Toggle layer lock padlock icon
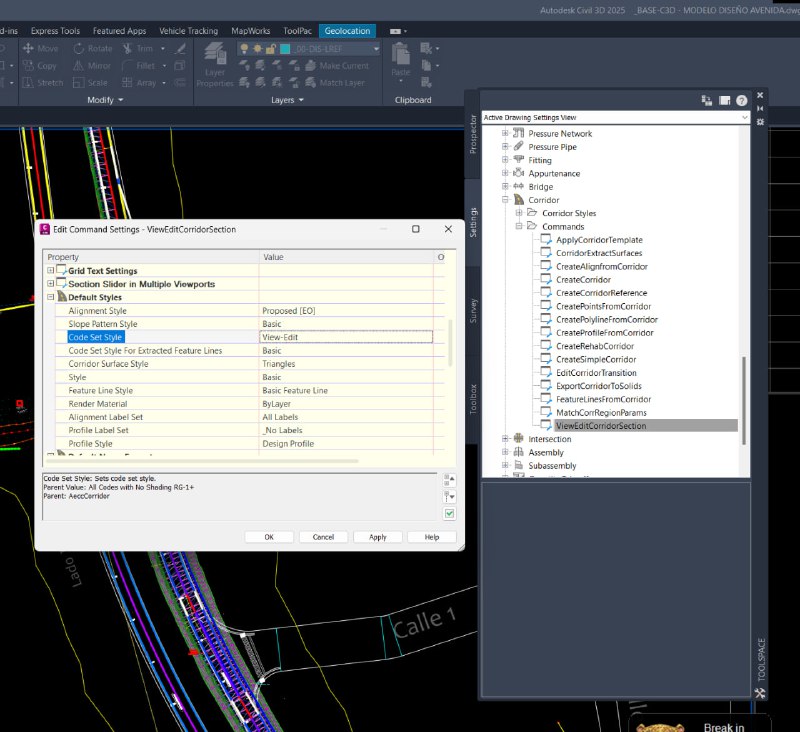This screenshot has height=732, width=800. [270, 49]
